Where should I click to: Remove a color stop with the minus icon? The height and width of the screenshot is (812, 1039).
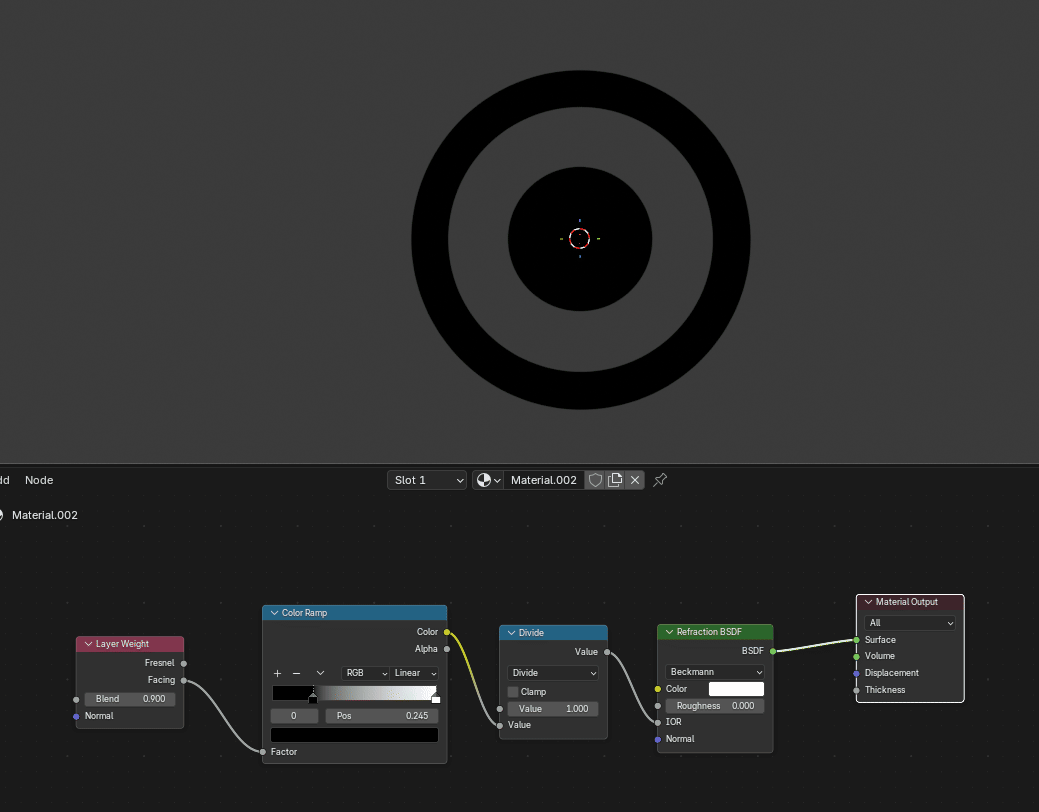(x=296, y=673)
